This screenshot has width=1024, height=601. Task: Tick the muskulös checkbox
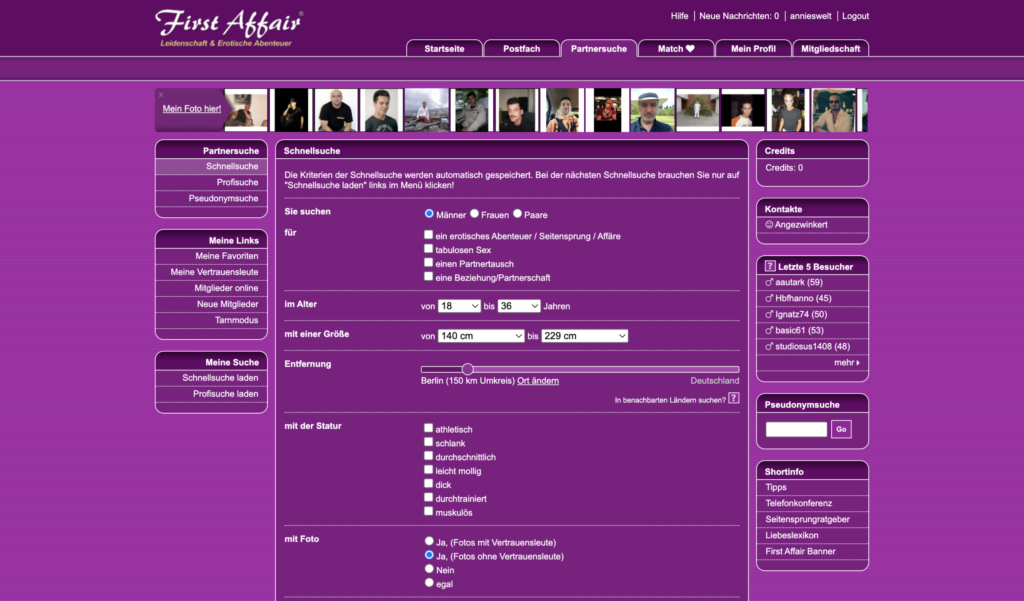[x=428, y=511]
